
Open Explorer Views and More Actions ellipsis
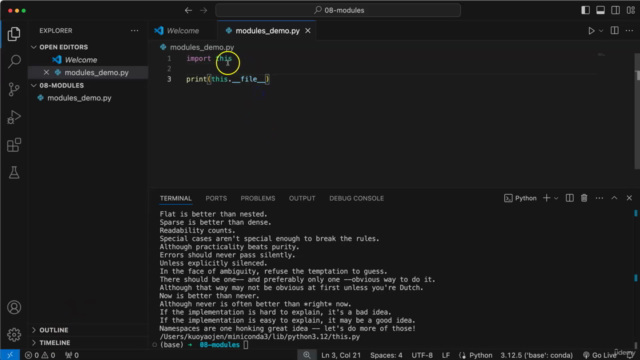(x=134, y=31)
